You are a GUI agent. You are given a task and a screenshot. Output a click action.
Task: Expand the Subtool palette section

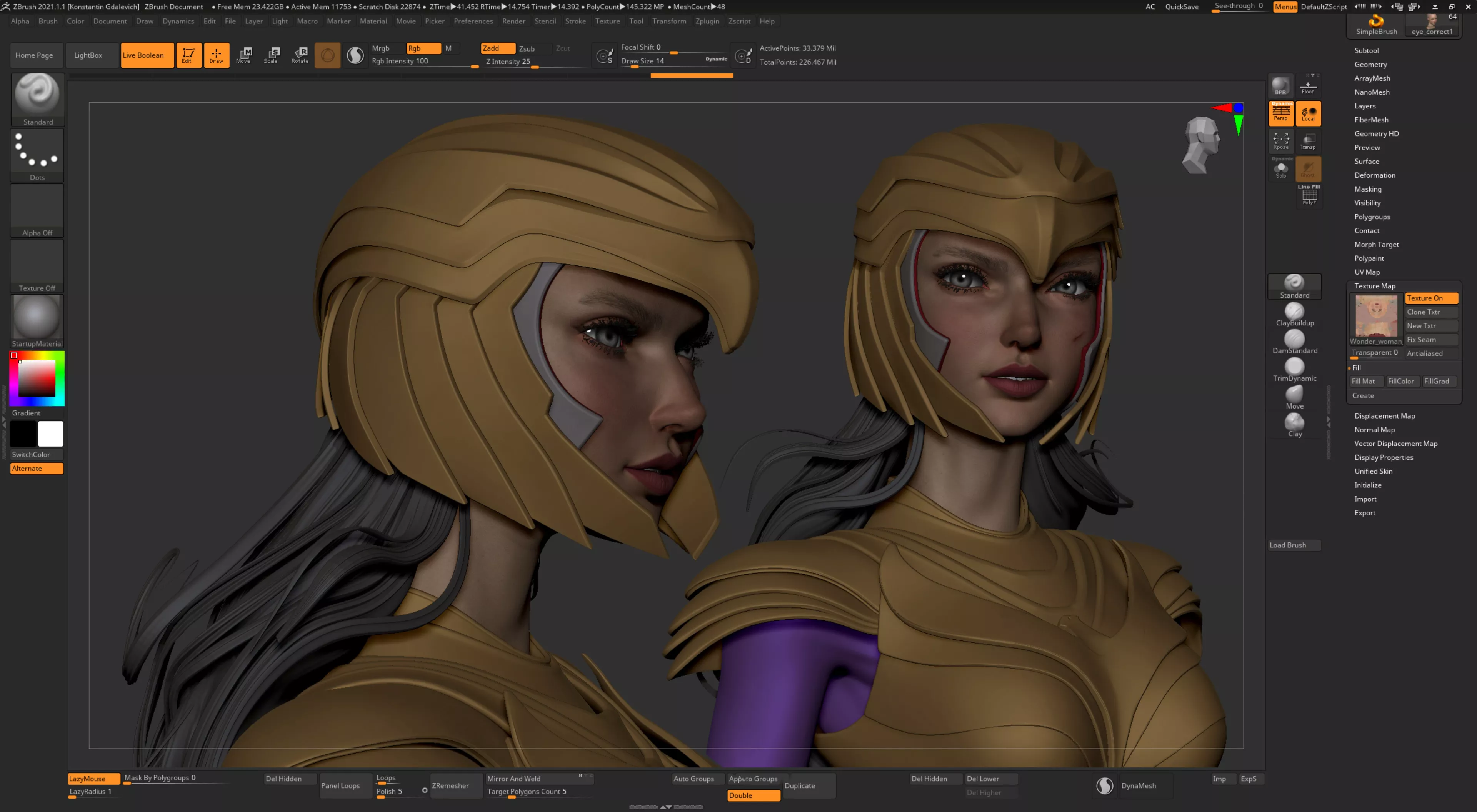click(x=1366, y=50)
